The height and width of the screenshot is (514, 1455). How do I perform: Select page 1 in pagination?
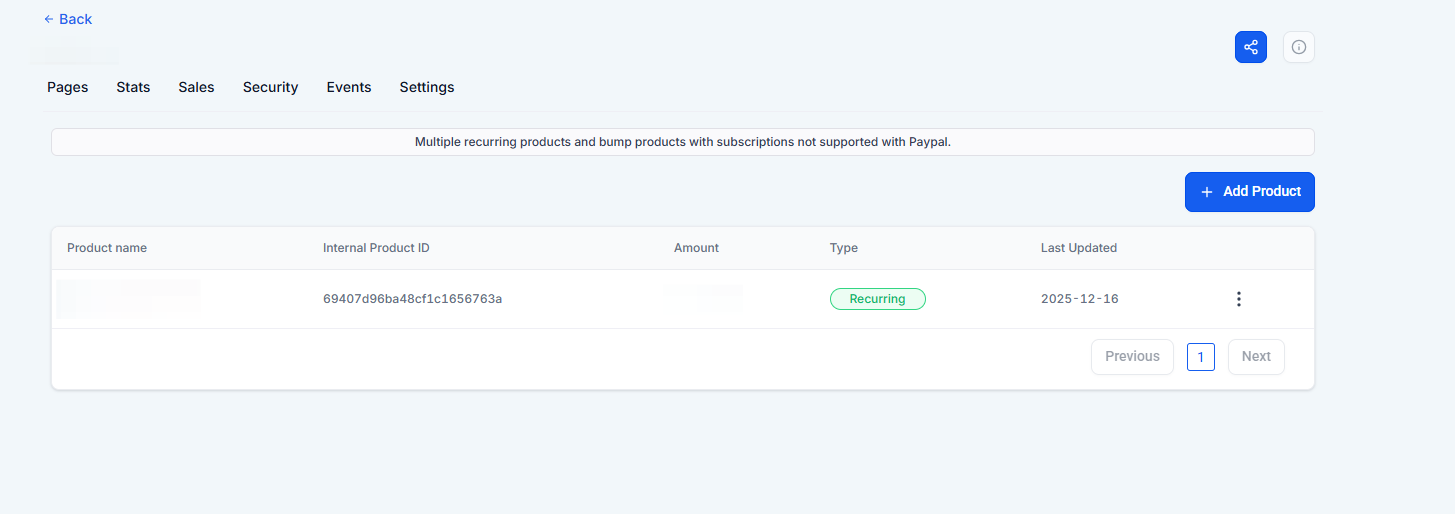1200,357
